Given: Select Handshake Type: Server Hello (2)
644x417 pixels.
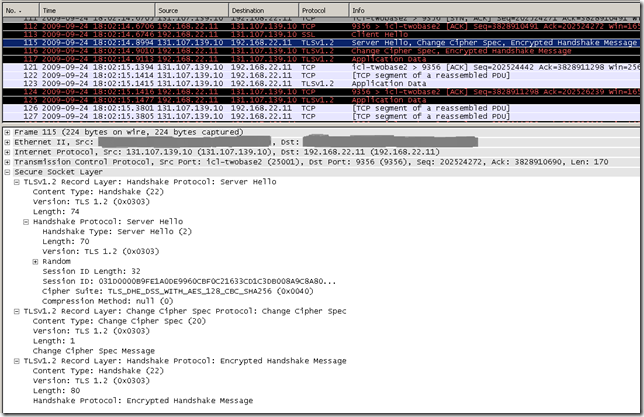Looking at the screenshot, I should [x=117, y=232].
